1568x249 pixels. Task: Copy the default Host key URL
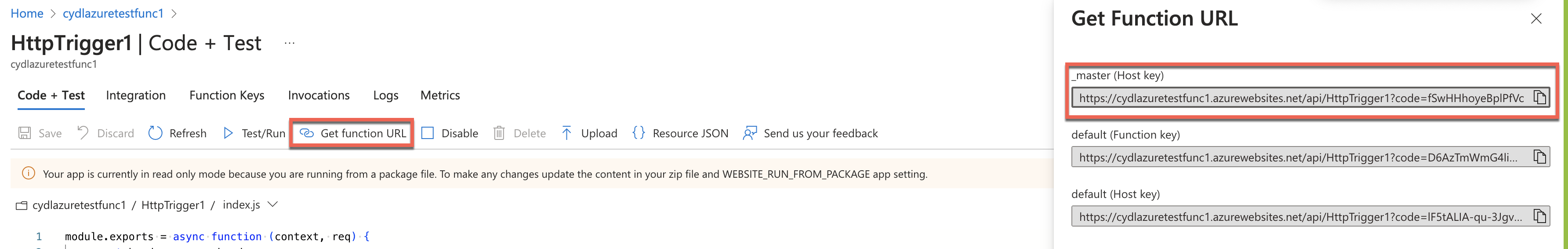pyautogui.click(x=1539, y=216)
